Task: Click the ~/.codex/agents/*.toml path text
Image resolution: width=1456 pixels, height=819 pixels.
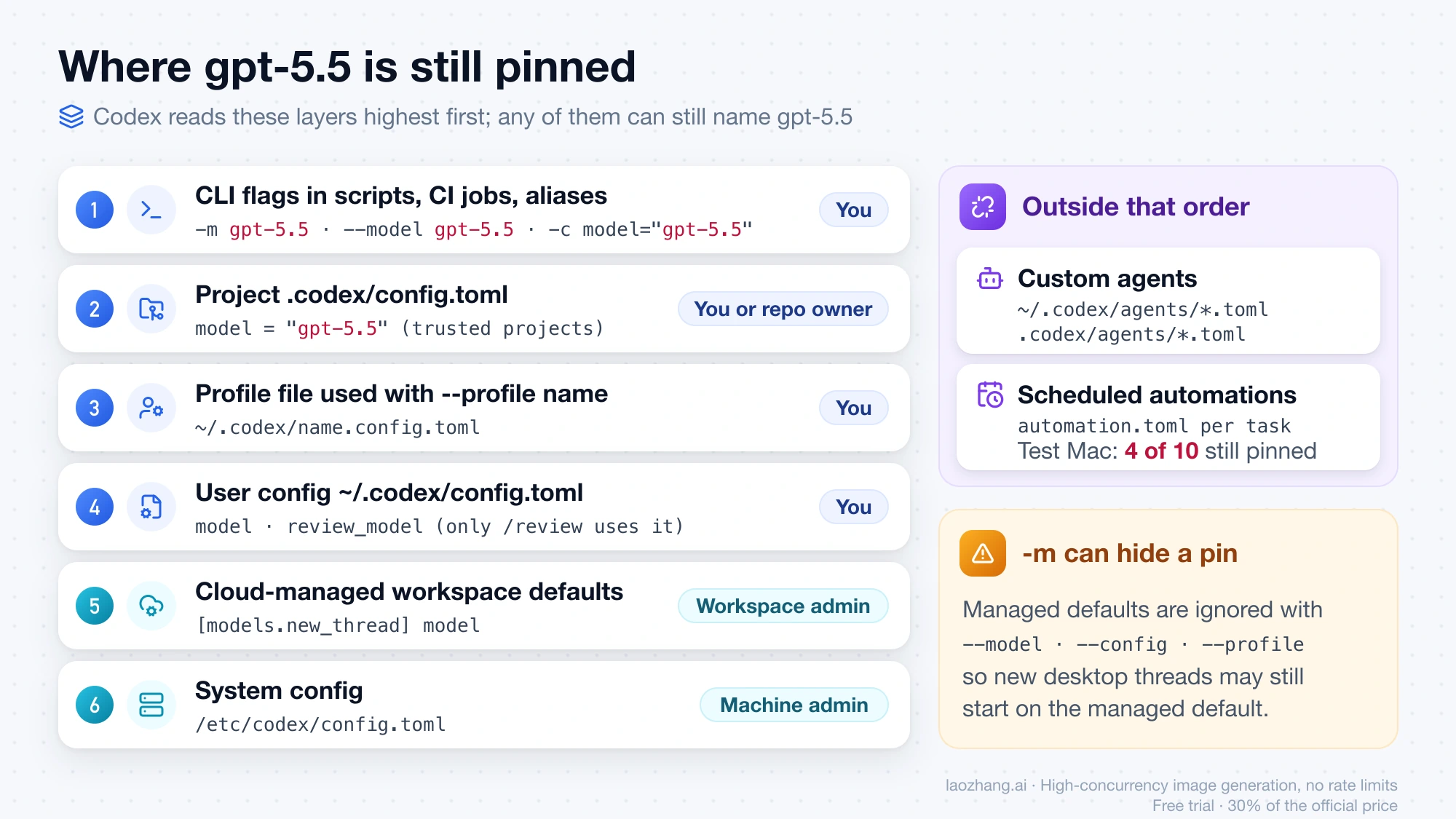Action: (x=1143, y=309)
